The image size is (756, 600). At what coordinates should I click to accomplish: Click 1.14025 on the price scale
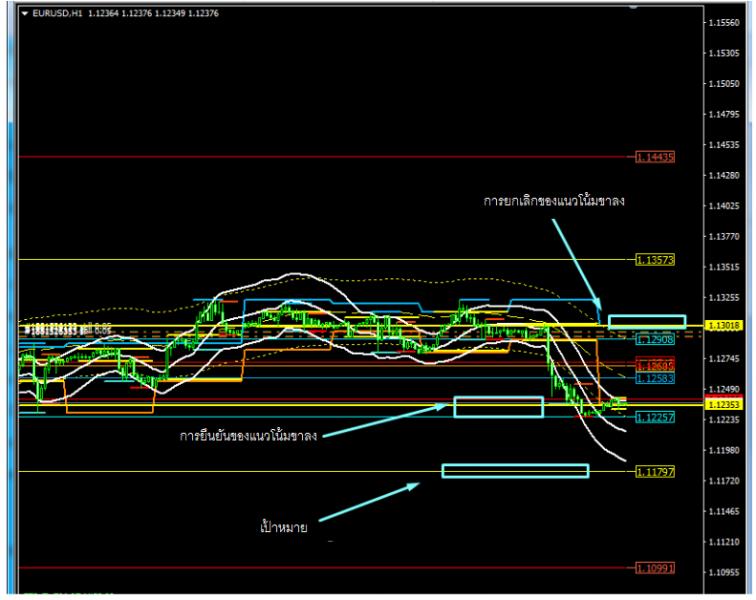(724, 206)
